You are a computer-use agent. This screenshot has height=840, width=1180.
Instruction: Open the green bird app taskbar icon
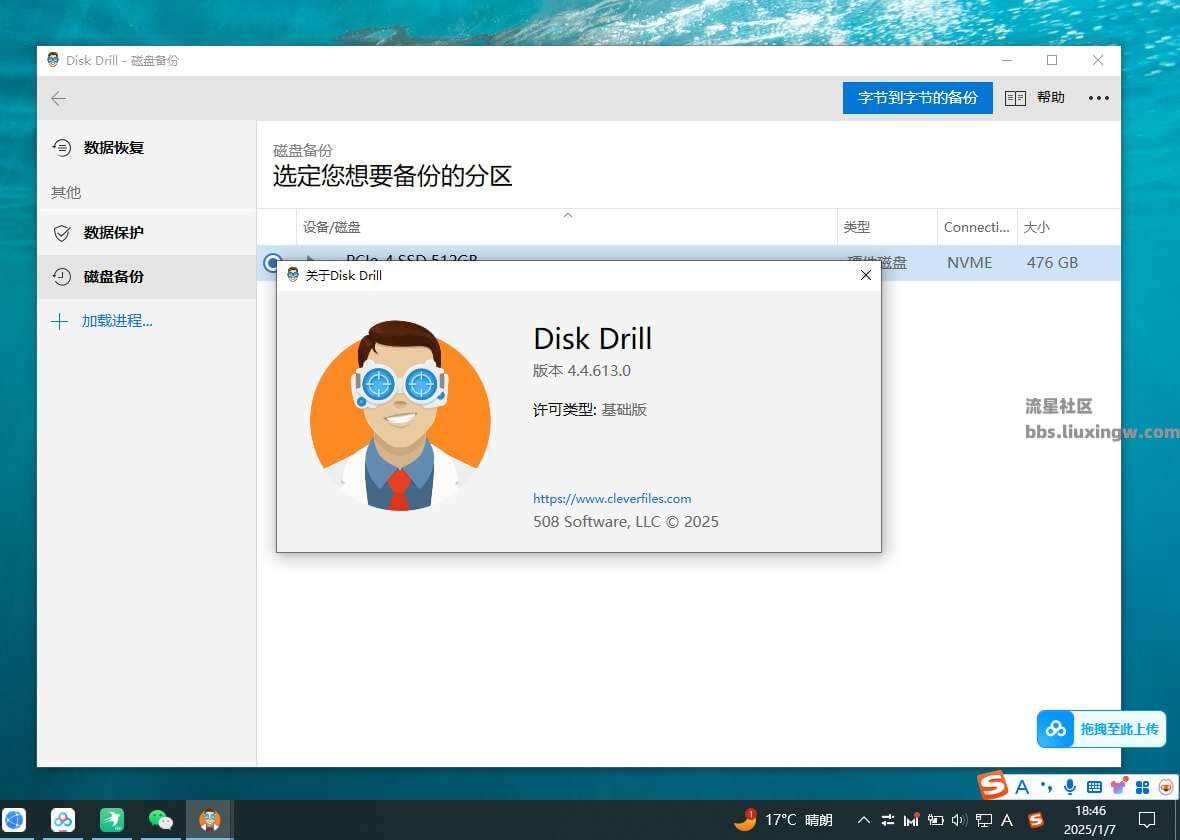(111, 820)
